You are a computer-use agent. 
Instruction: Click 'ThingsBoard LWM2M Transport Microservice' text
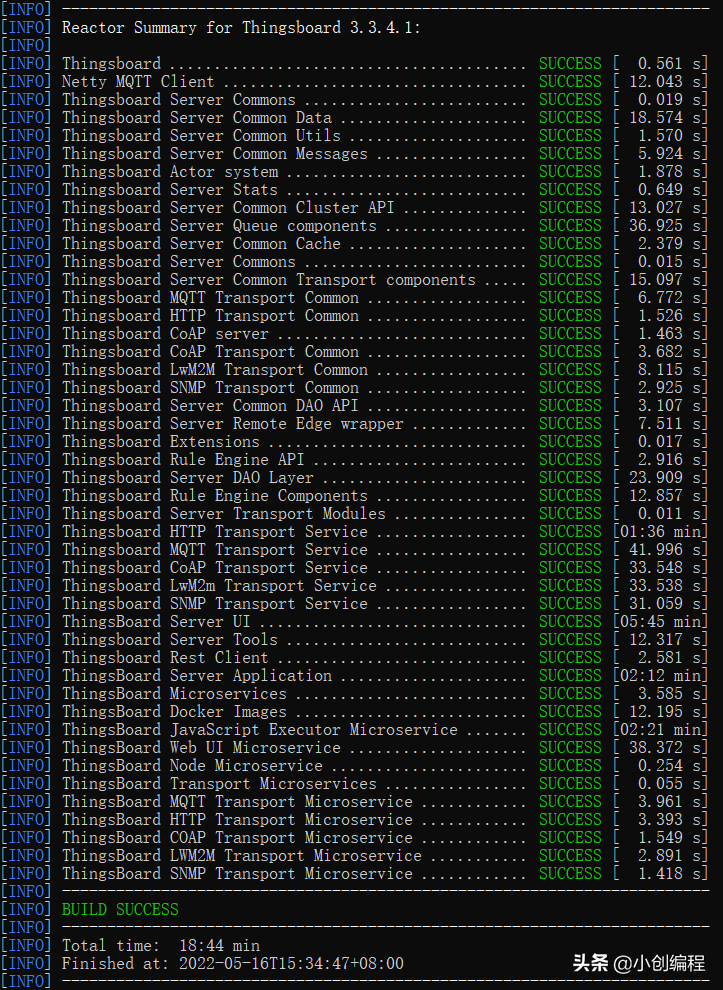(x=241, y=856)
